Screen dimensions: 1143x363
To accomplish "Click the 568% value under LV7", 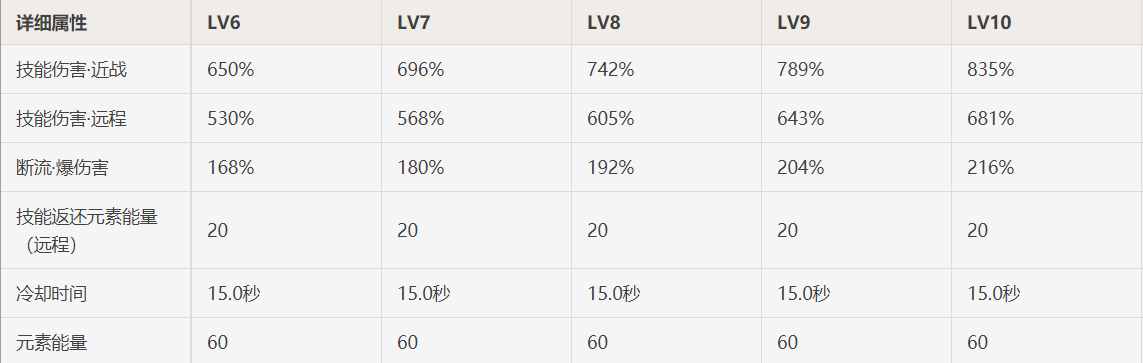I will (x=421, y=118).
